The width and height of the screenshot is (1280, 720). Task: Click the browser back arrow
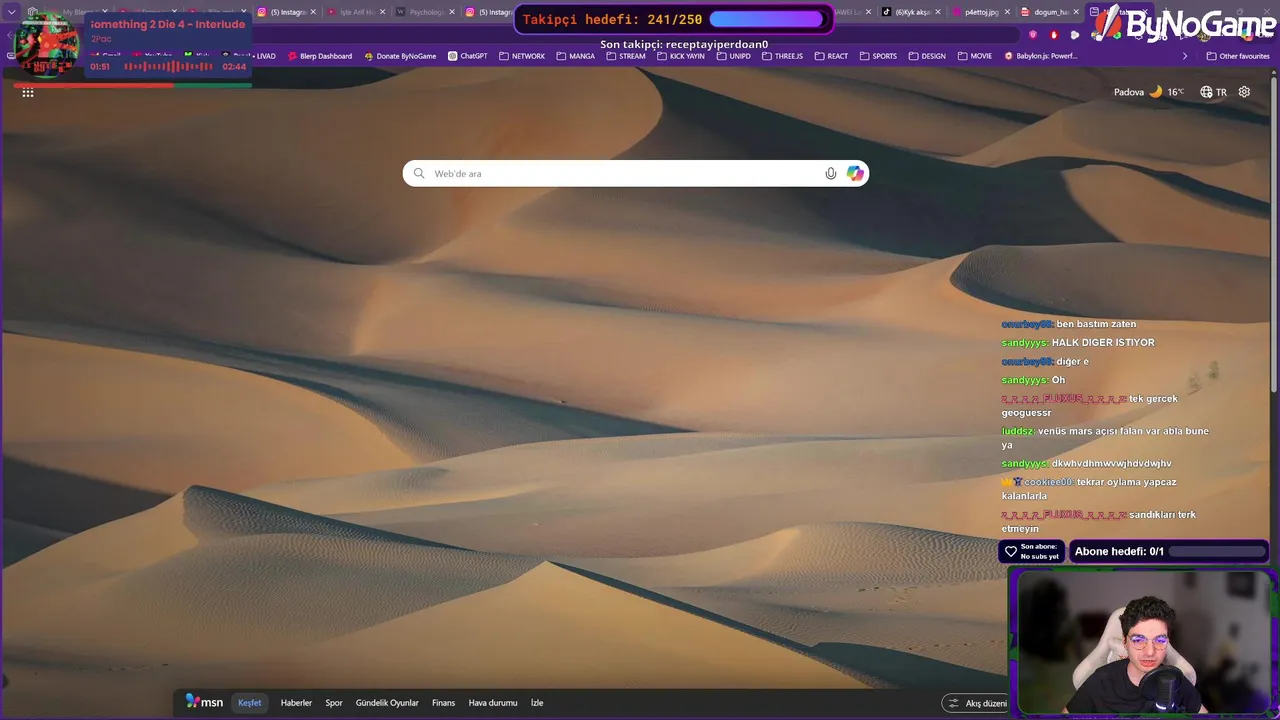[x=10, y=34]
